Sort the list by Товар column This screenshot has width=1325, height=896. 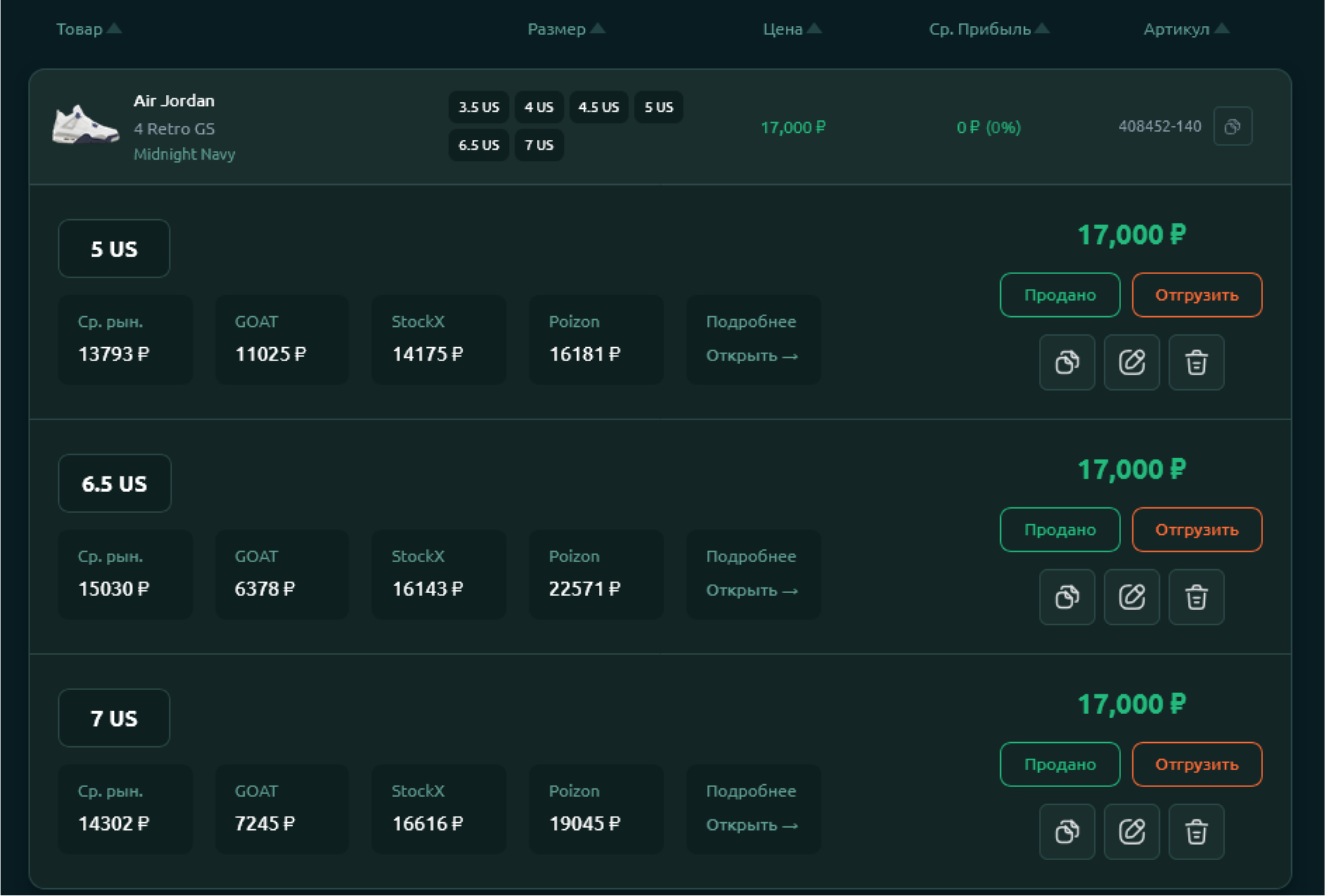pyautogui.click(x=89, y=29)
